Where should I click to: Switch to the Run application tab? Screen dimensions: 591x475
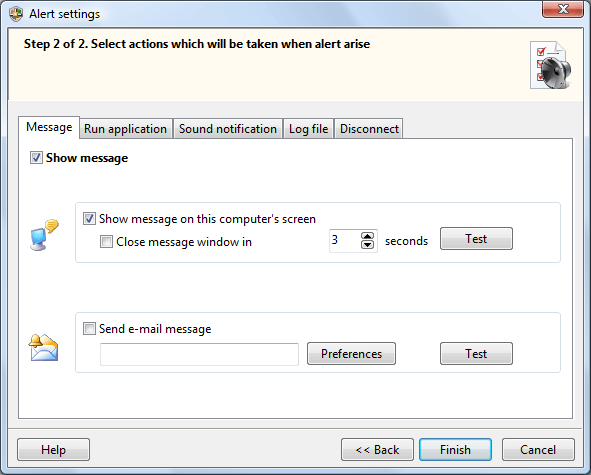(x=126, y=129)
